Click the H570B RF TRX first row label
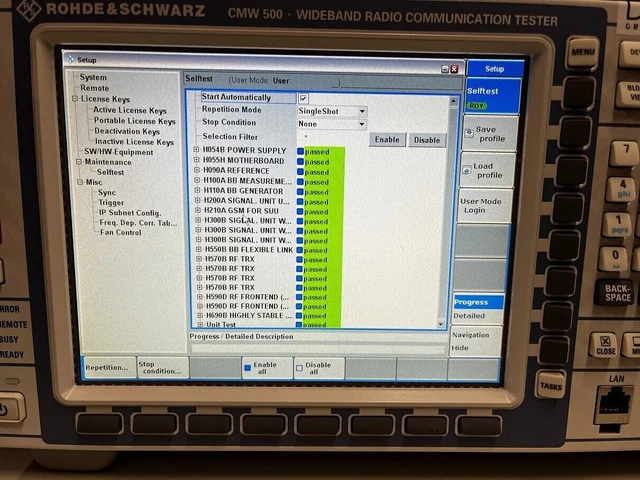The width and height of the screenshot is (640, 480). [230, 259]
